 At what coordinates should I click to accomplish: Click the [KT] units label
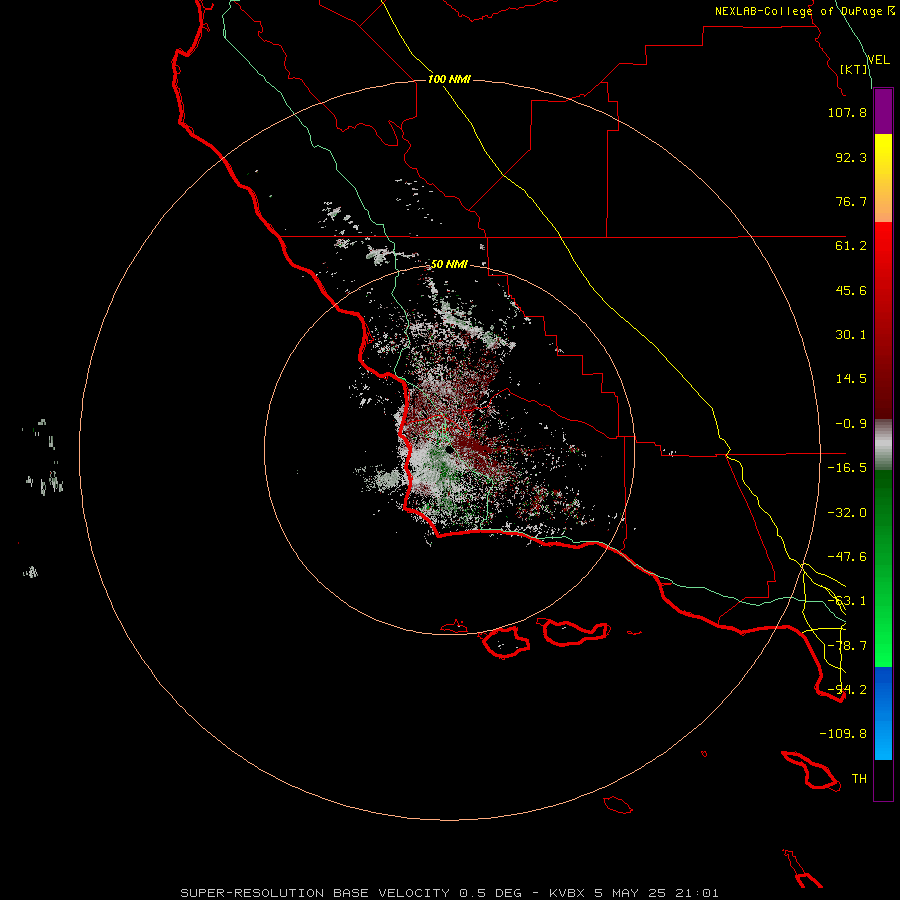tap(854, 69)
